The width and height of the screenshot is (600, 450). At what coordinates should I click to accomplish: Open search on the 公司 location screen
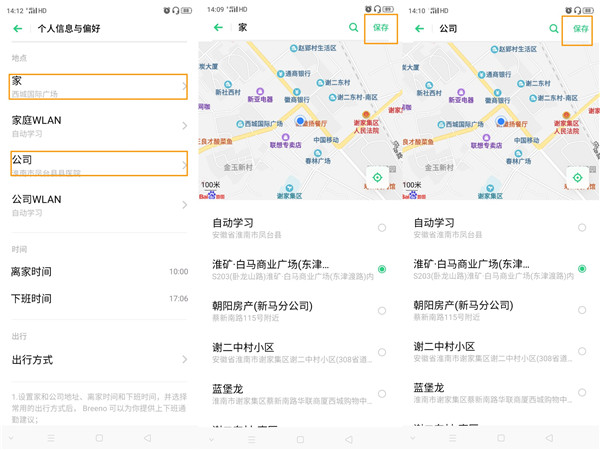coord(553,29)
